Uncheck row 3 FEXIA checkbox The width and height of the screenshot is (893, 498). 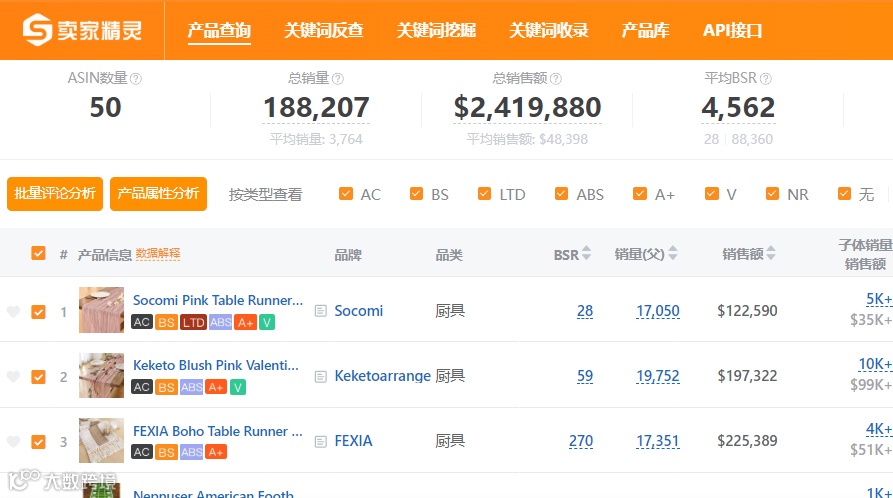coord(38,442)
